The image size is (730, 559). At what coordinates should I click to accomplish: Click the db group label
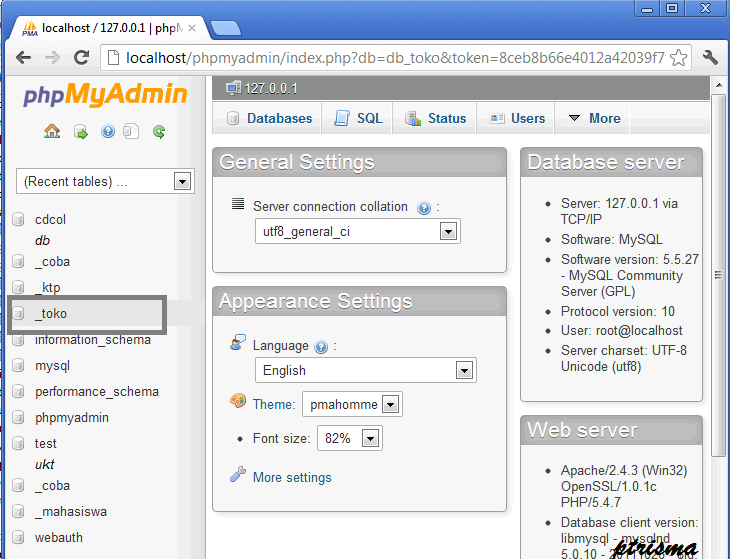[x=42, y=241]
